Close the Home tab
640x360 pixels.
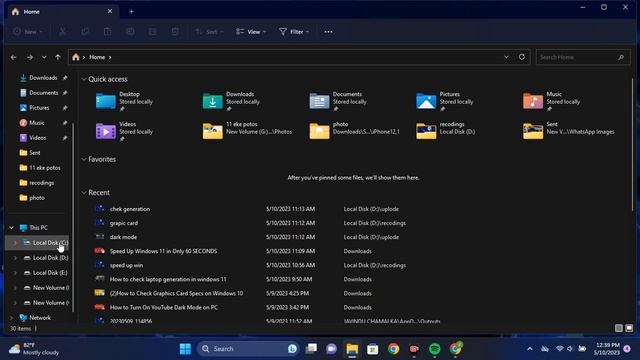110,11
